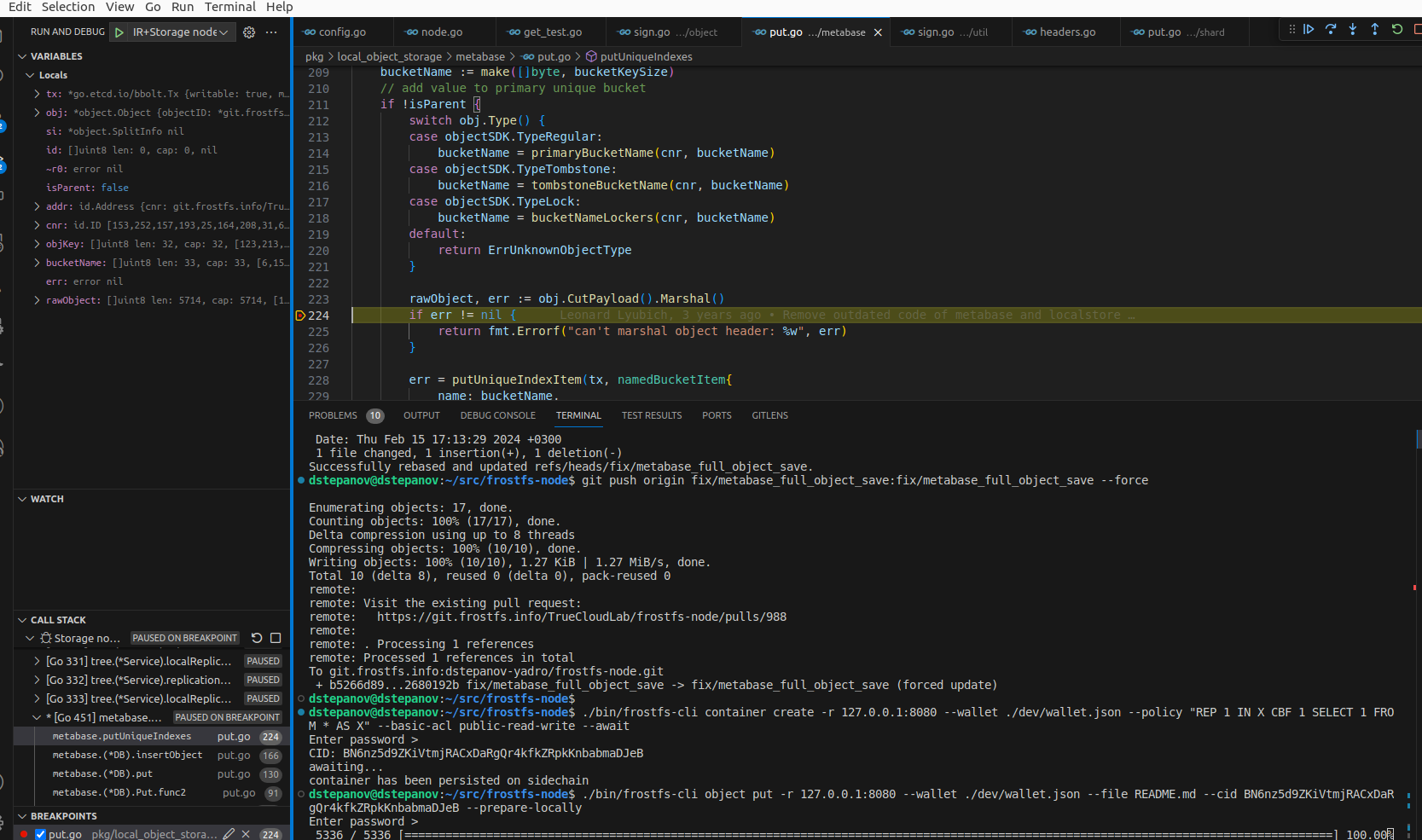Click the isParent: false variable row
1422x840 pixels.
pos(152,188)
